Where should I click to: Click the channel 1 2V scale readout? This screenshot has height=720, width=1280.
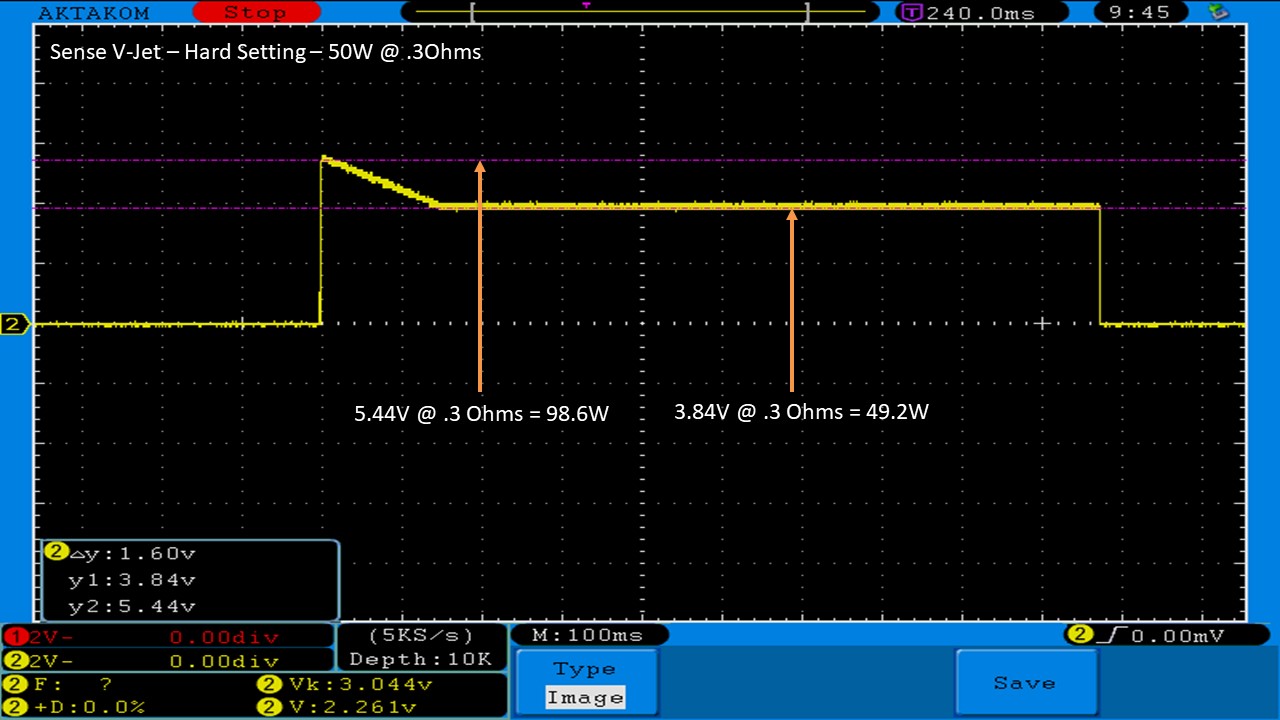pos(167,636)
